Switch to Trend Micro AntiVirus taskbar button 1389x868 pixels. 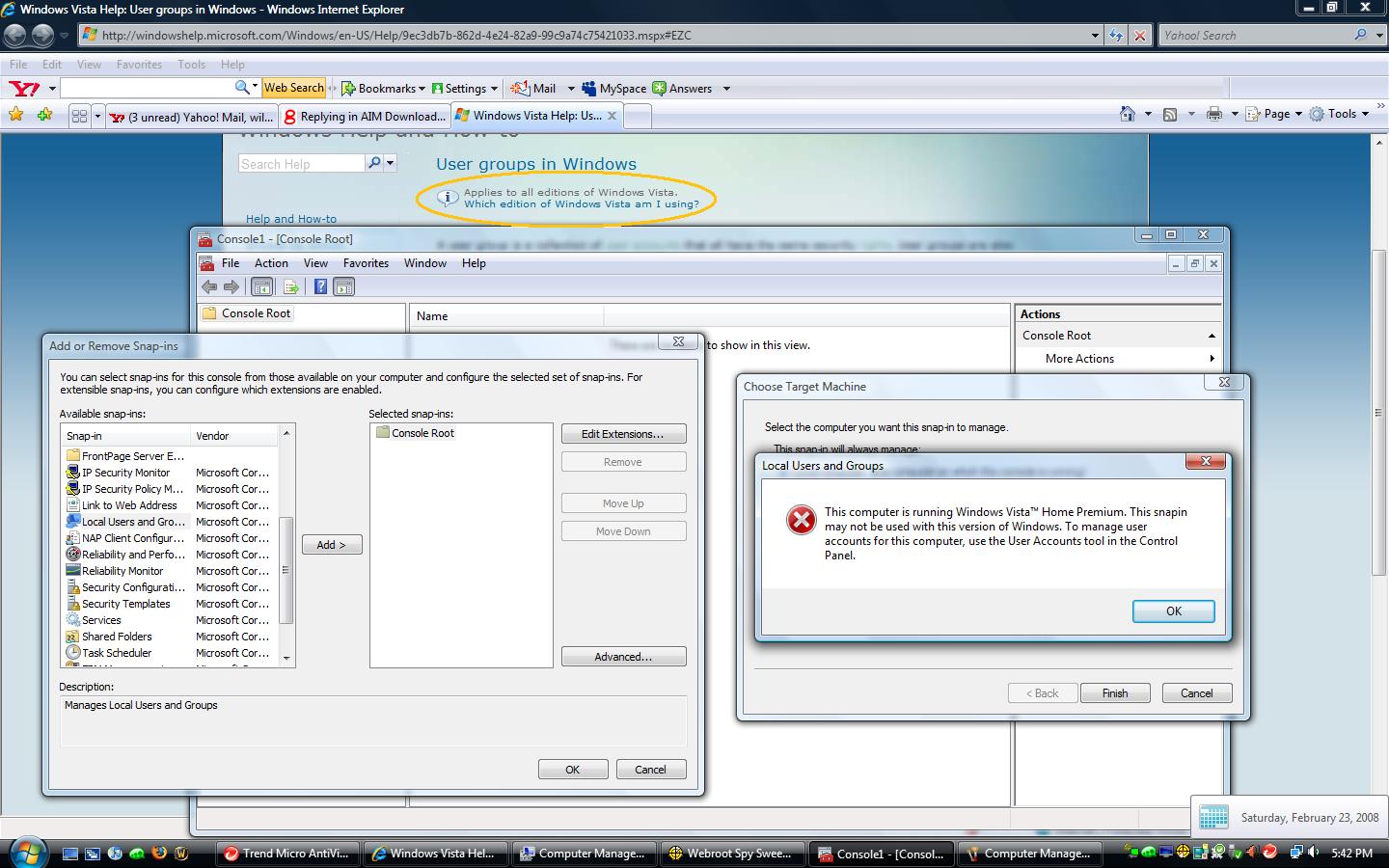287,854
